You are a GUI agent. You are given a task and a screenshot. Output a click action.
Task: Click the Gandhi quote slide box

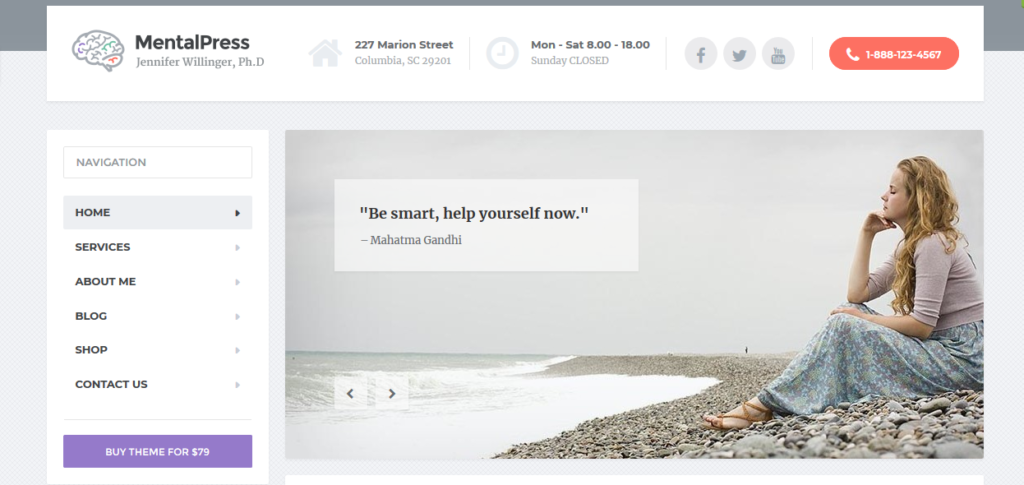[x=486, y=225]
